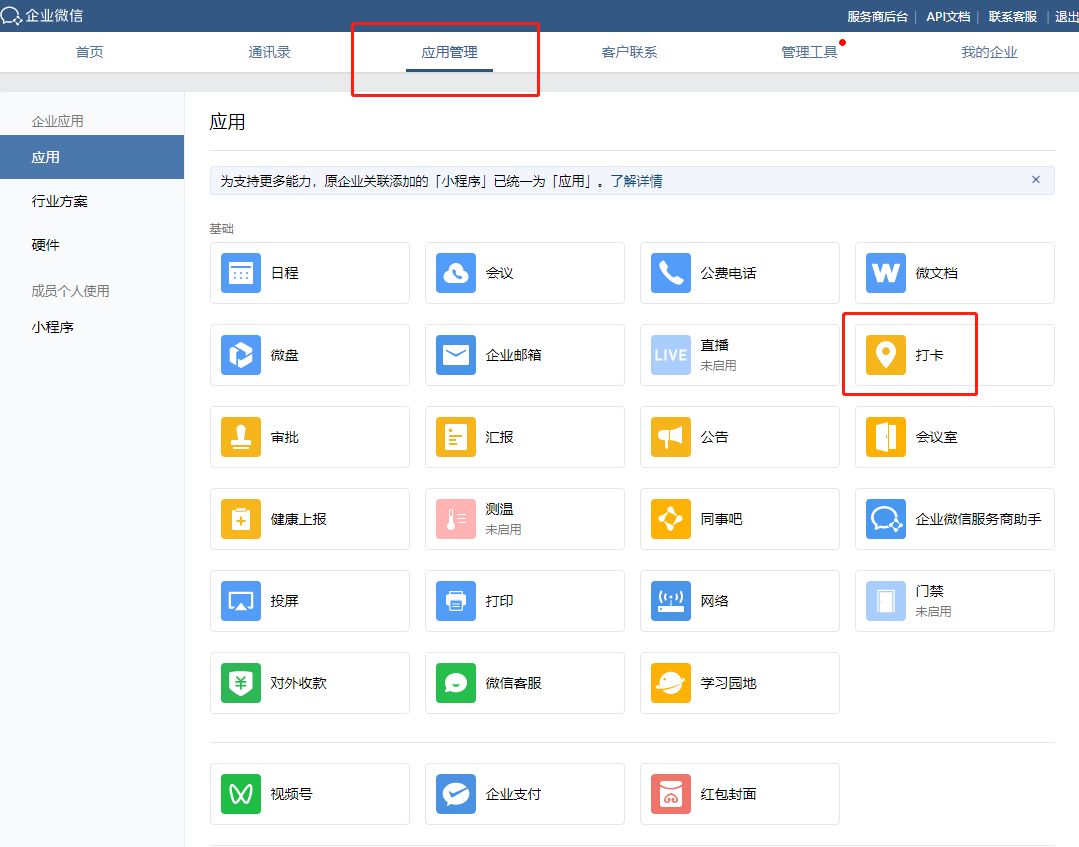The height and width of the screenshot is (847, 1079).
Task: Open the 服务商后台 link
Action: coord(877,17)
